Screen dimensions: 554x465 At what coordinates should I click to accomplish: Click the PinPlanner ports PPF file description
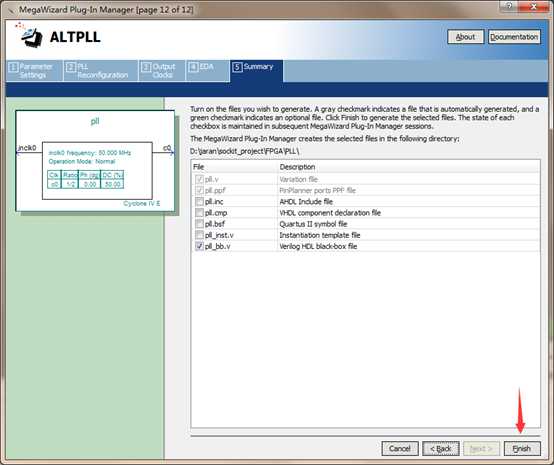[x=317, y=190]
